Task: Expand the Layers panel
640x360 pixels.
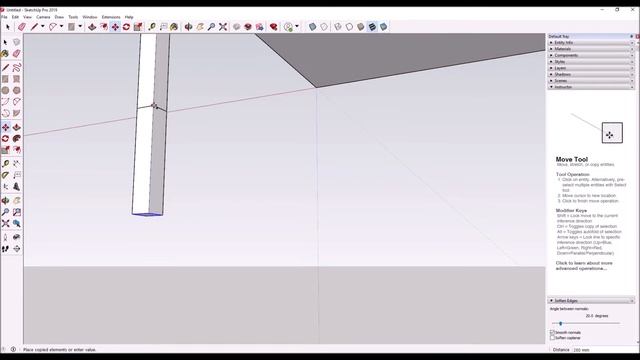Action: (x=591, y=68)
